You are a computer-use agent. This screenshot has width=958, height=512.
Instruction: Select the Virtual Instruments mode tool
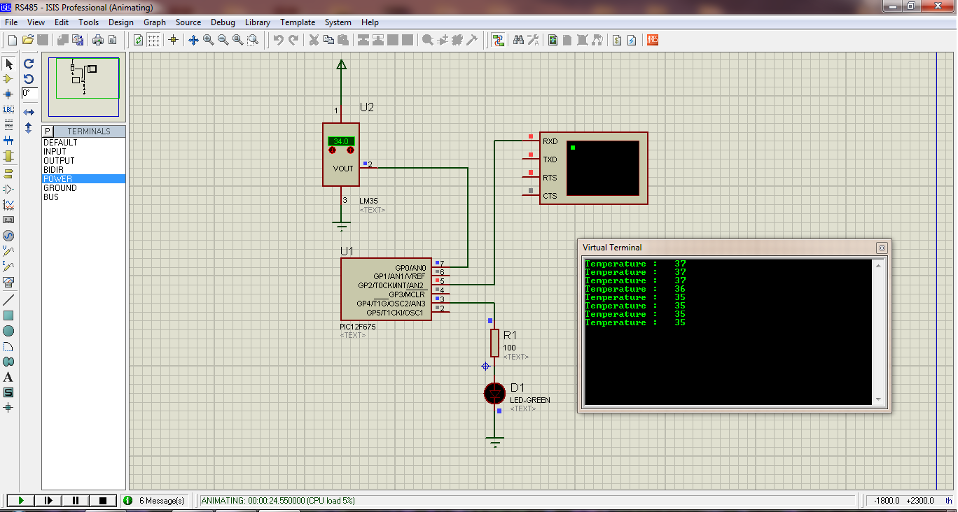pos(9,282)
